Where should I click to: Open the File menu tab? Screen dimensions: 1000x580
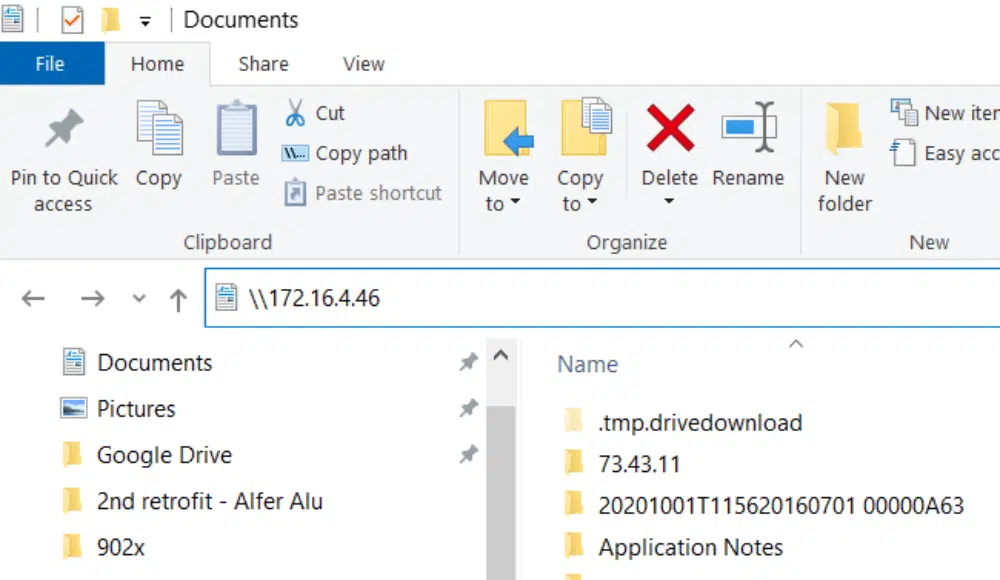[x=50, y=64]
